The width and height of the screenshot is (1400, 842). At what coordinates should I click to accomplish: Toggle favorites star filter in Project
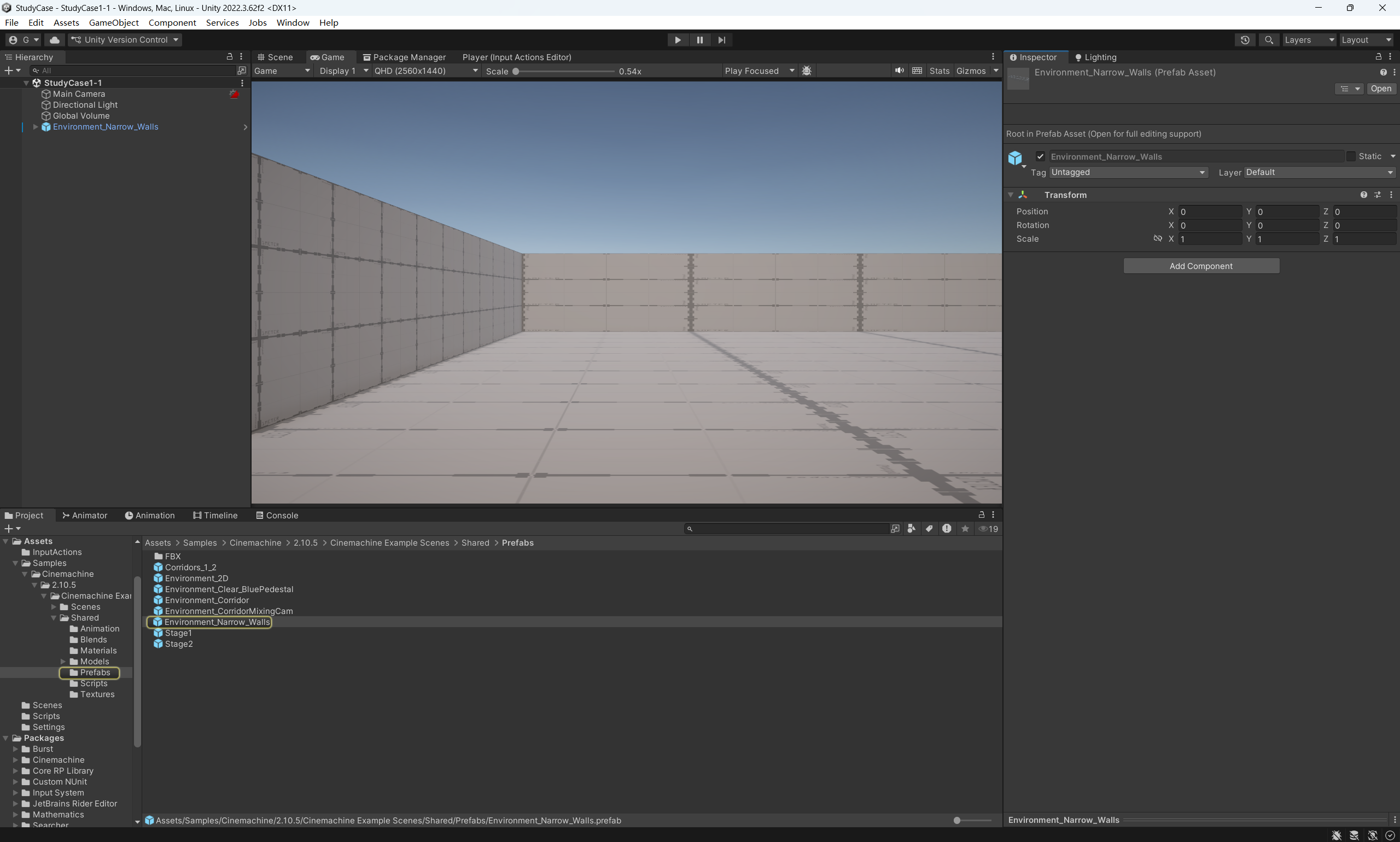click(x=965, y=529)
